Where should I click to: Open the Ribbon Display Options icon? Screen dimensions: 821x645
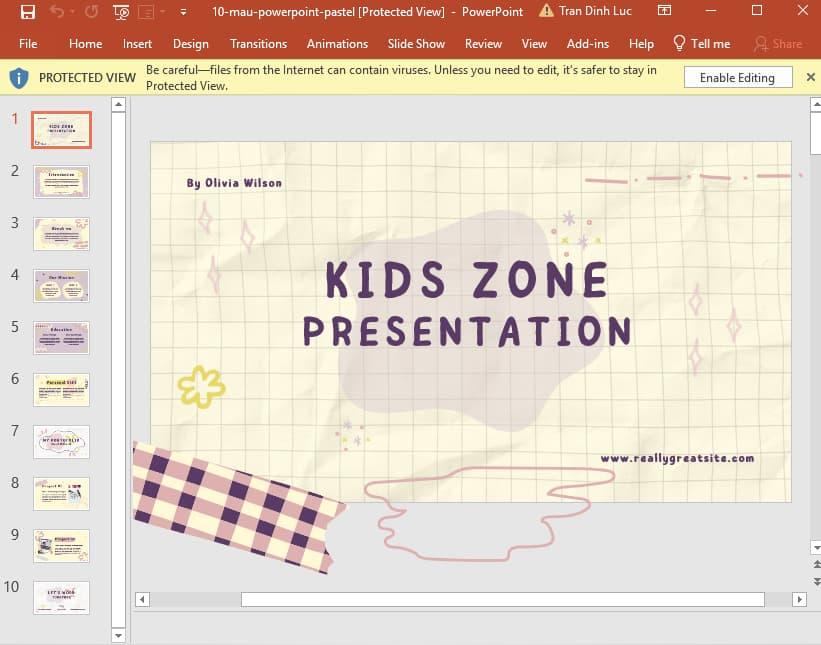[x=665, y=12]
